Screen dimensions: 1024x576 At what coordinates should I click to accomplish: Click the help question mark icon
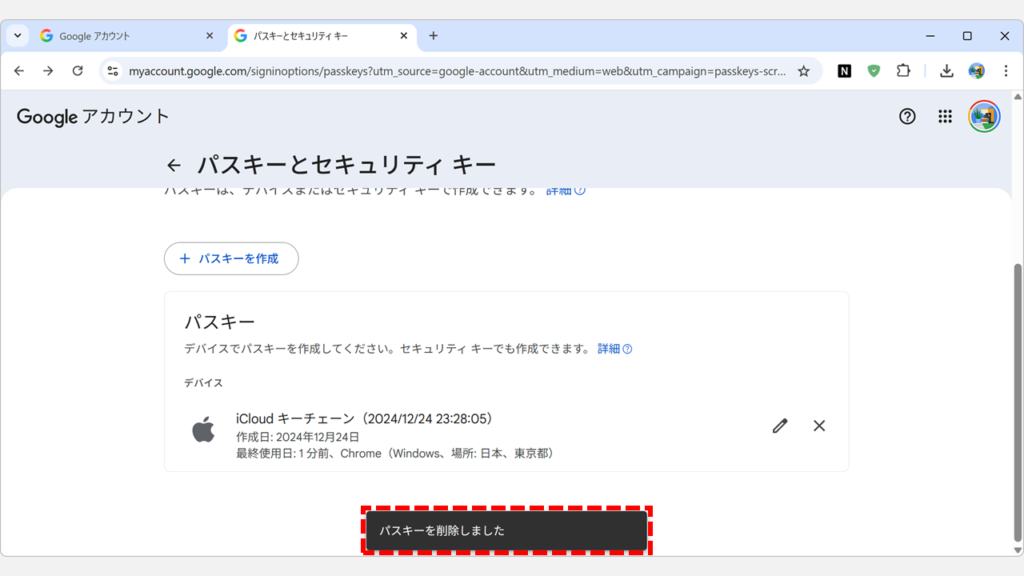click(x=906, y=117)
